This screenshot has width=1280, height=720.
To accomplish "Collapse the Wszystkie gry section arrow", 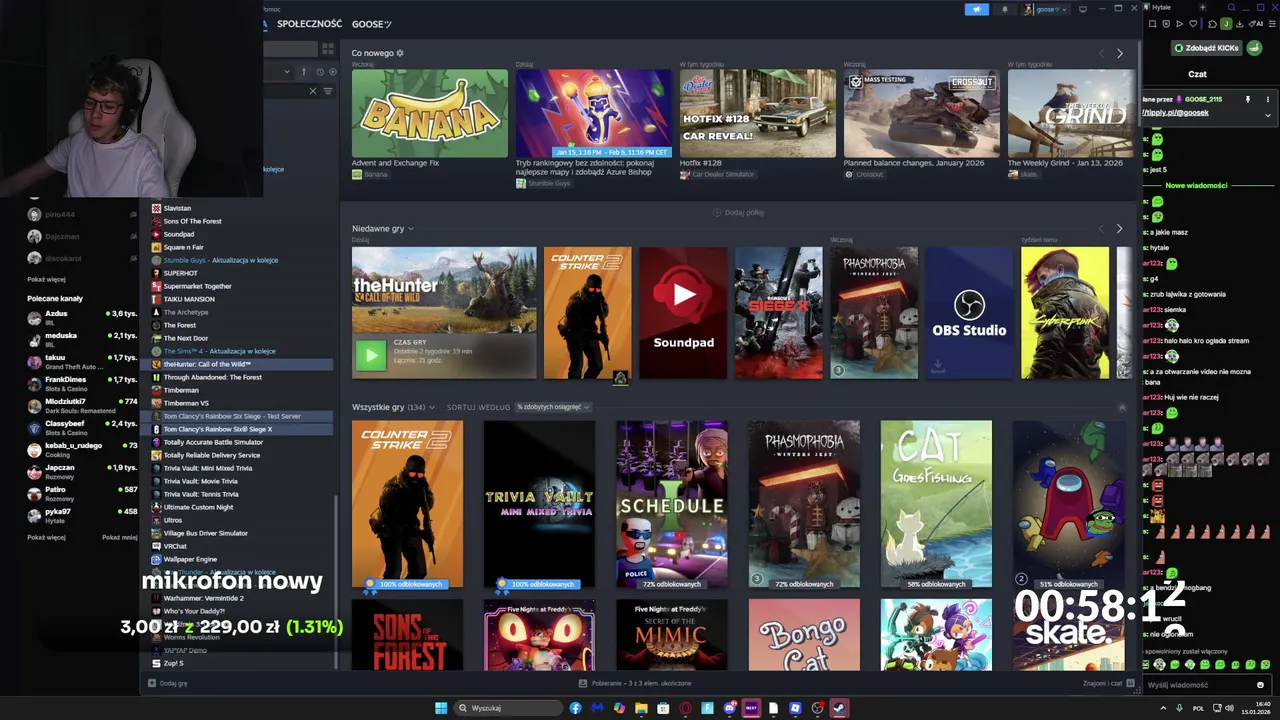I will pos(1122,407).
